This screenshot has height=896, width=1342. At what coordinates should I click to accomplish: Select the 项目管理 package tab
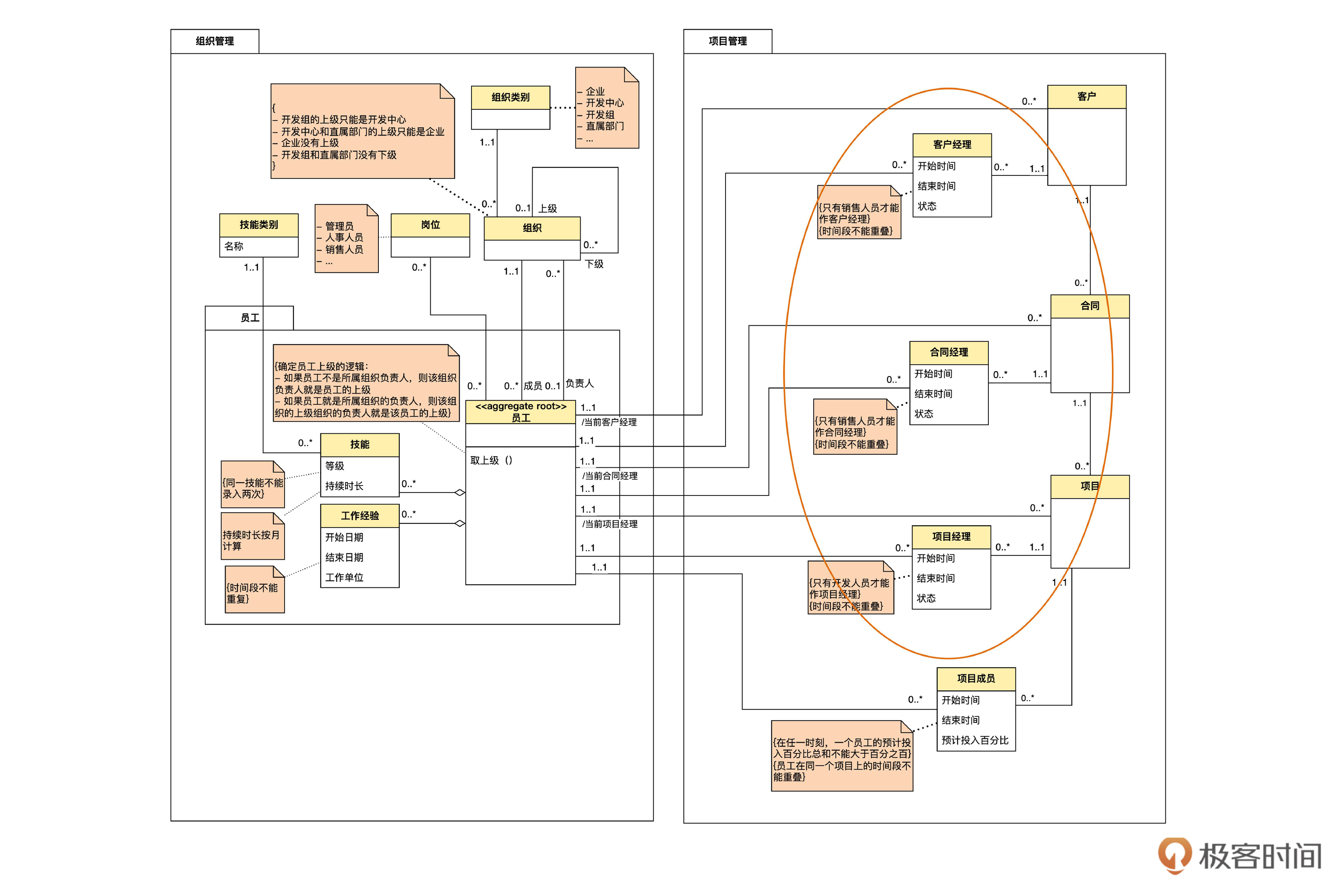click(x=727, y=41)
